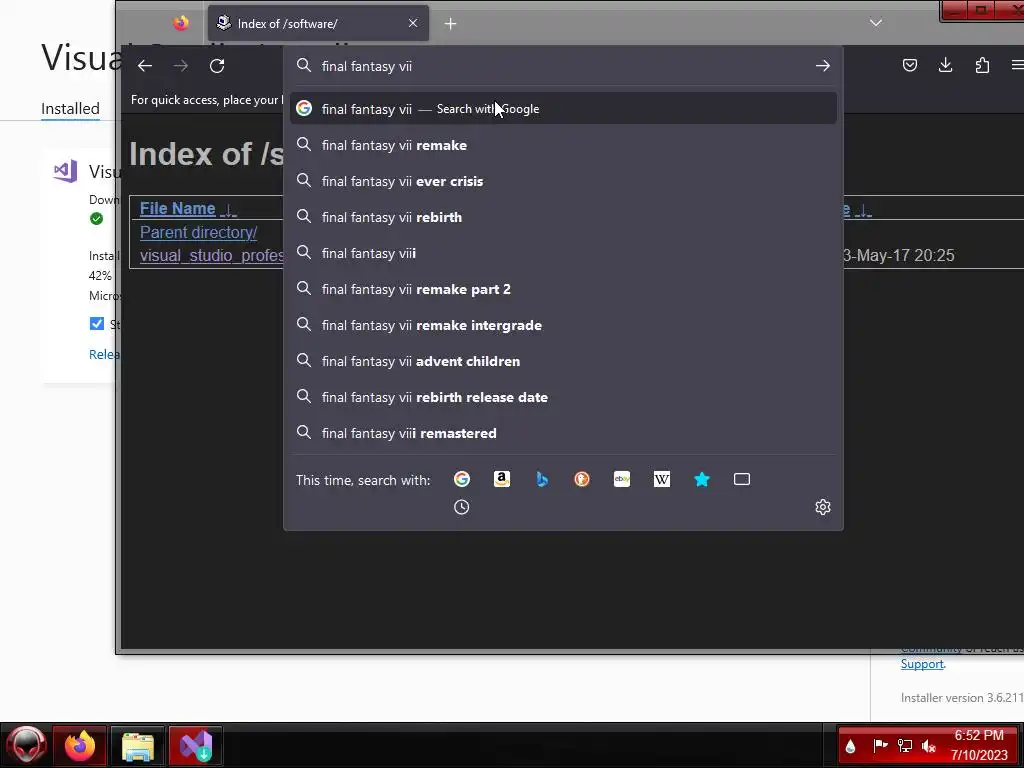Viewport: 1024px width, 768px height.
Task: Switch to Visual Studio Installer taskbar icon
Action: [195, 745]
